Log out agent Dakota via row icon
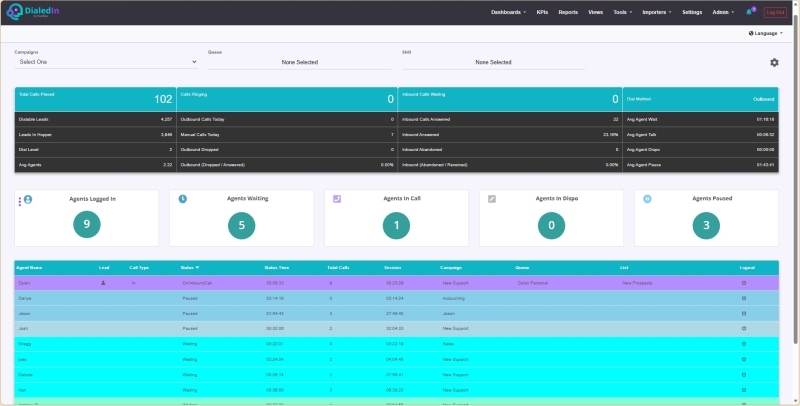This screenshot has width=800, height=406. 744,375
